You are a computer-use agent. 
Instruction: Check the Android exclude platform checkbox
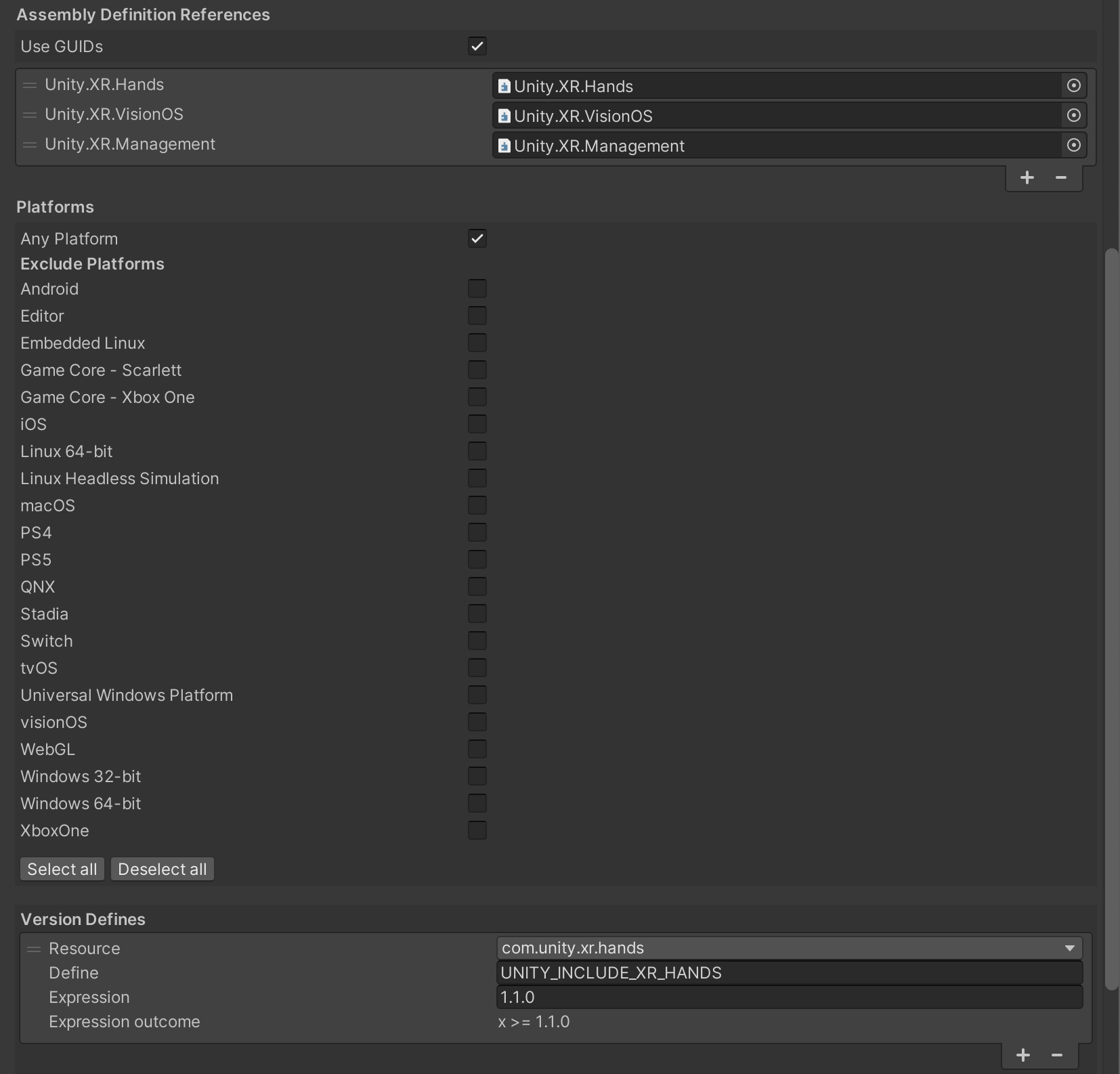click(x=477, y=288)
